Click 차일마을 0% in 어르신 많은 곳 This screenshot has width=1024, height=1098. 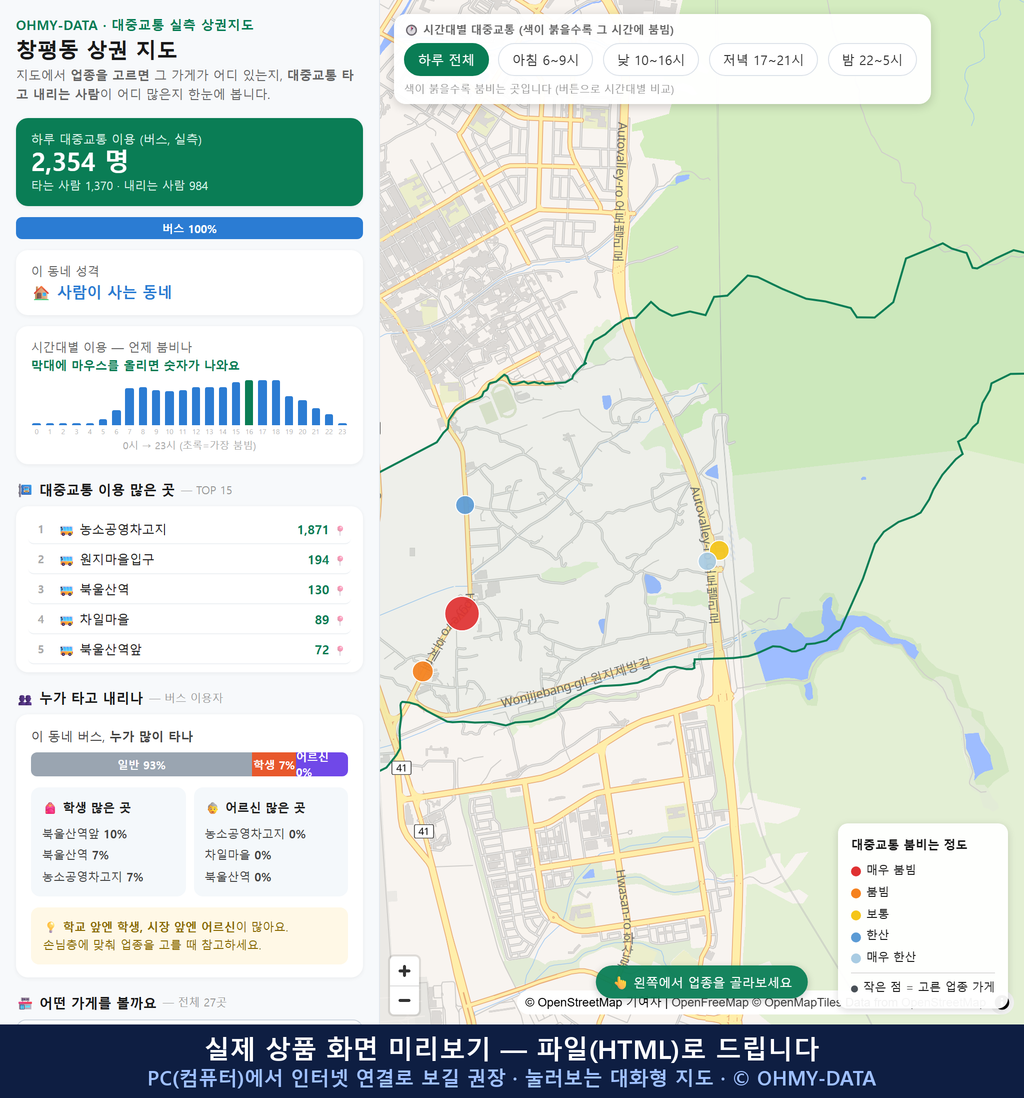point(237,855)
